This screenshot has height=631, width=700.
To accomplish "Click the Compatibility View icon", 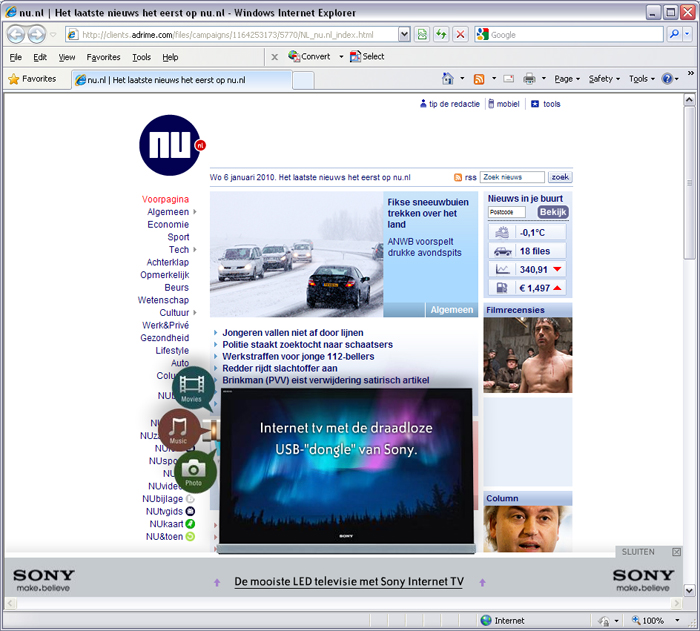I will pyautogui.click(x=422, y=34).
